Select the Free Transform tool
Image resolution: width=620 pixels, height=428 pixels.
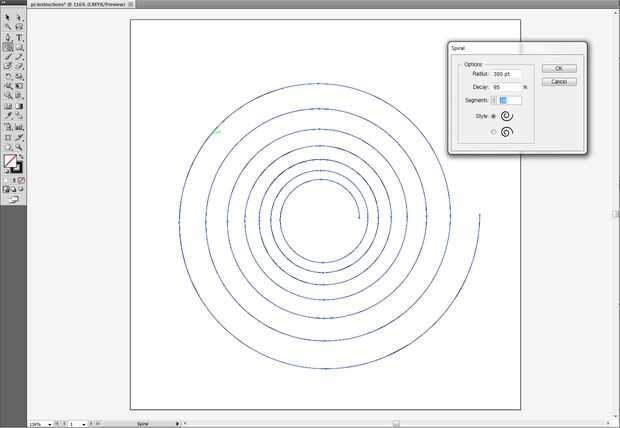pyautogui.click(x=19, y=86)
